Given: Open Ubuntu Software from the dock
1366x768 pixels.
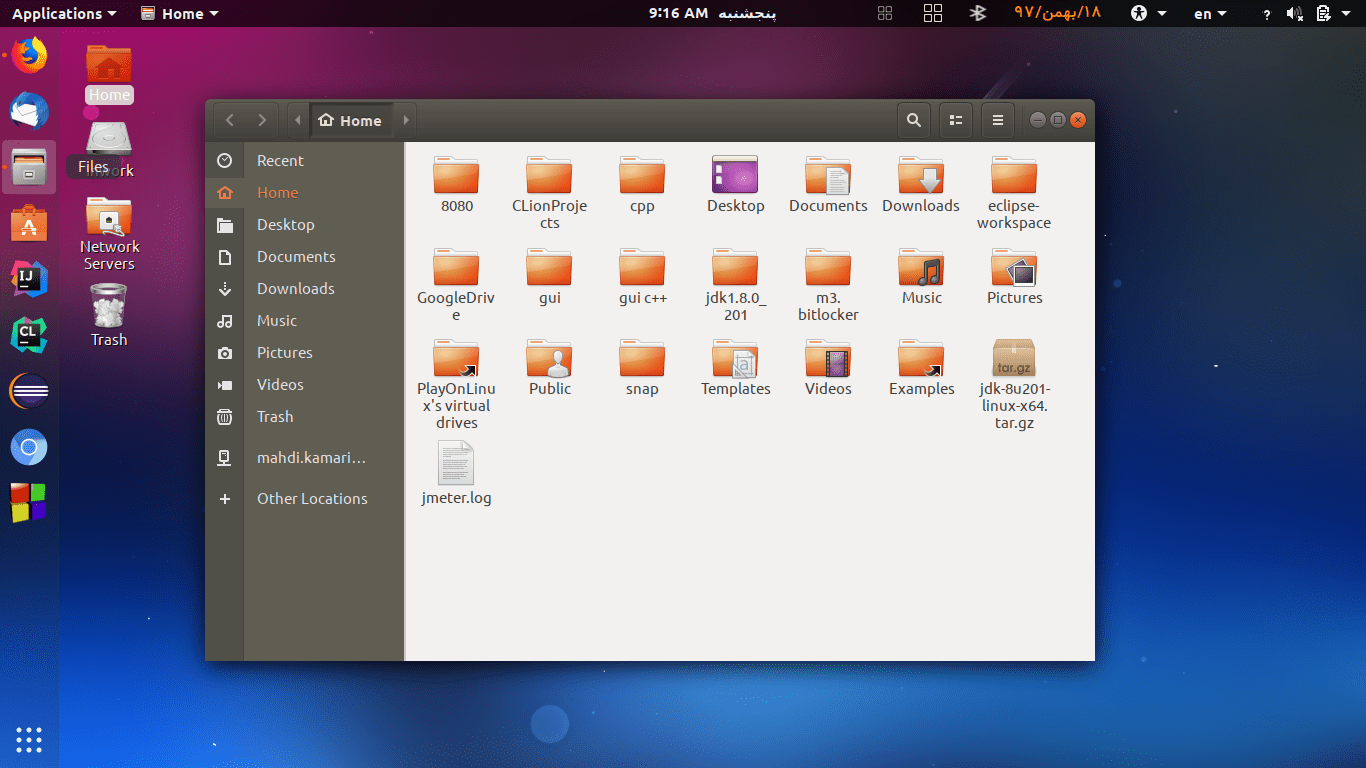Looking at the screenshot, I should 29,223.
